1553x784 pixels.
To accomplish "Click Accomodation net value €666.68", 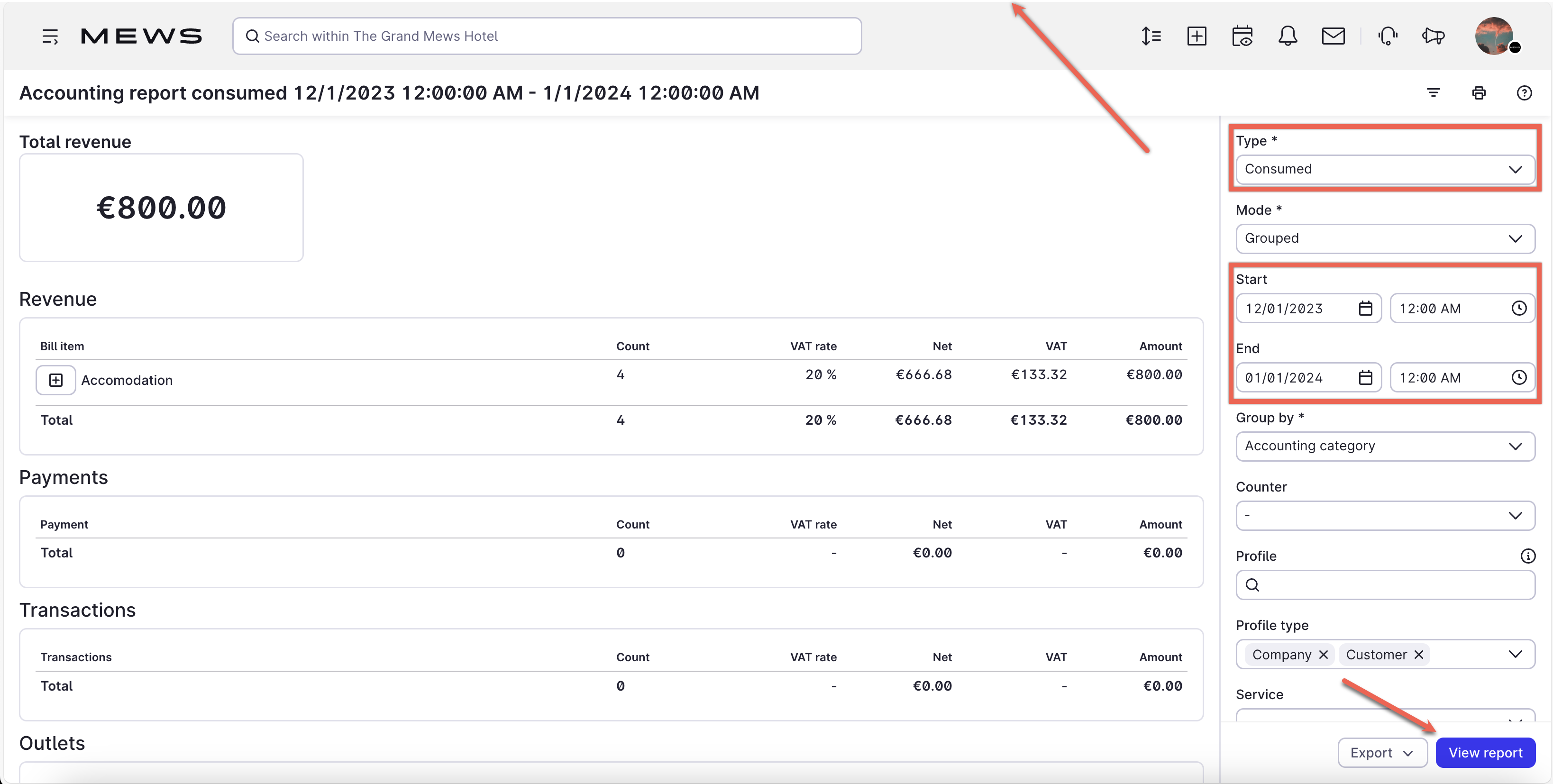I will (x=923, y=375).
